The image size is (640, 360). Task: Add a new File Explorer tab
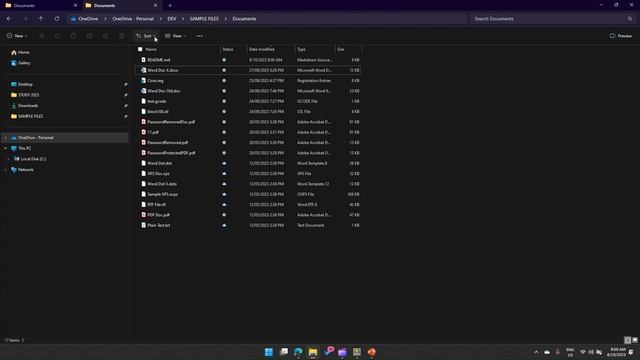pyautogui.click(x=170, y=6)
